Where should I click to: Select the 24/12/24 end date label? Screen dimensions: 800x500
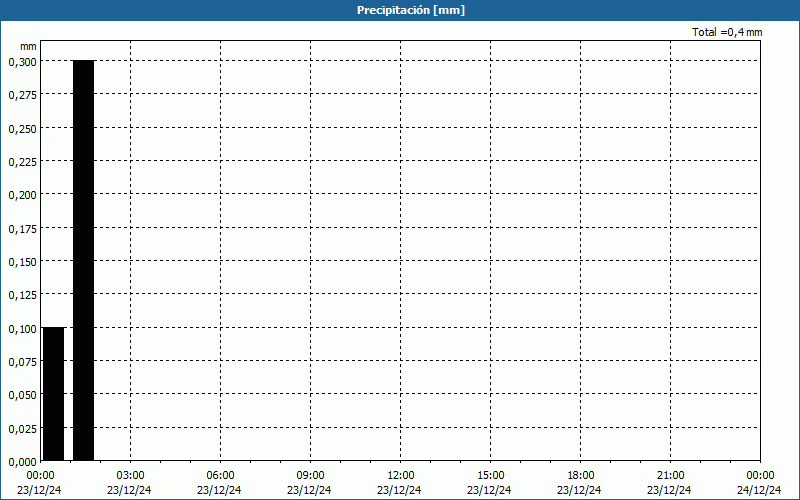point(759,490)
